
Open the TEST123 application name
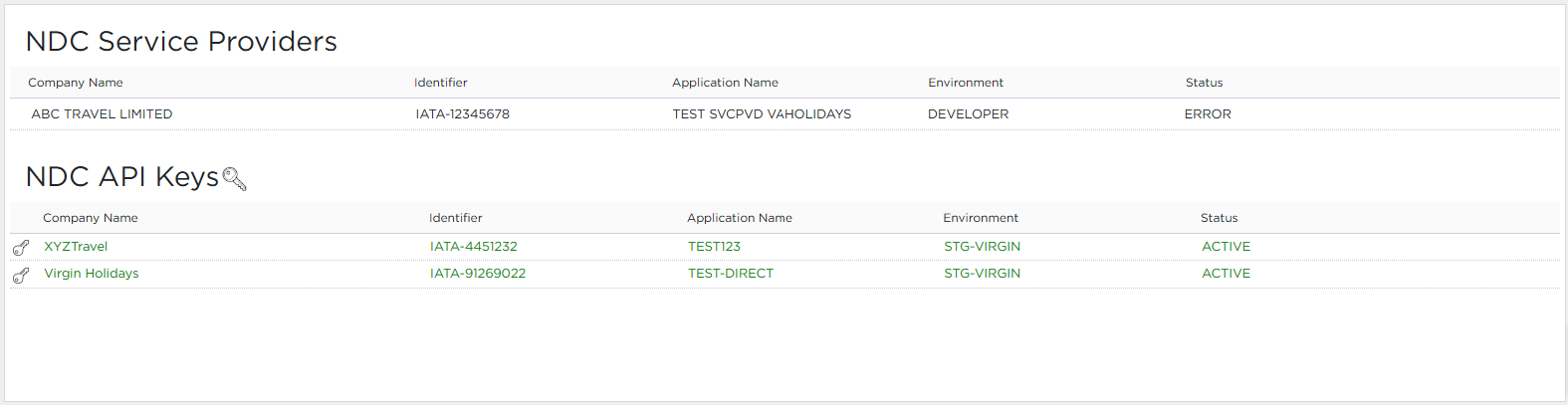pos(714,247)
